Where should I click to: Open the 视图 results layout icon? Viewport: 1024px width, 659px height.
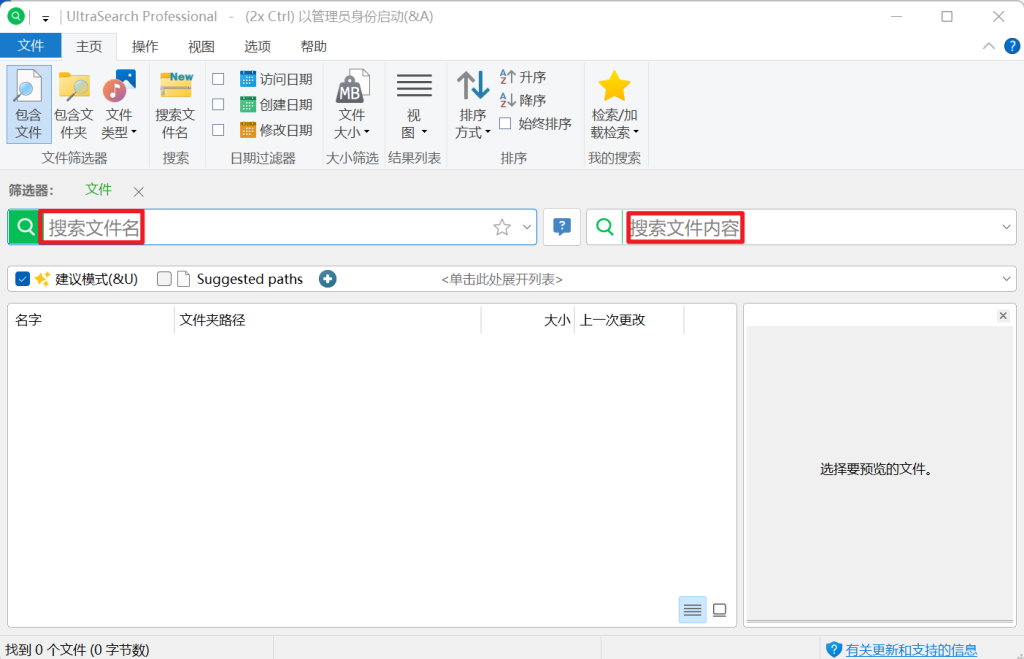click(x=414, y=100)
